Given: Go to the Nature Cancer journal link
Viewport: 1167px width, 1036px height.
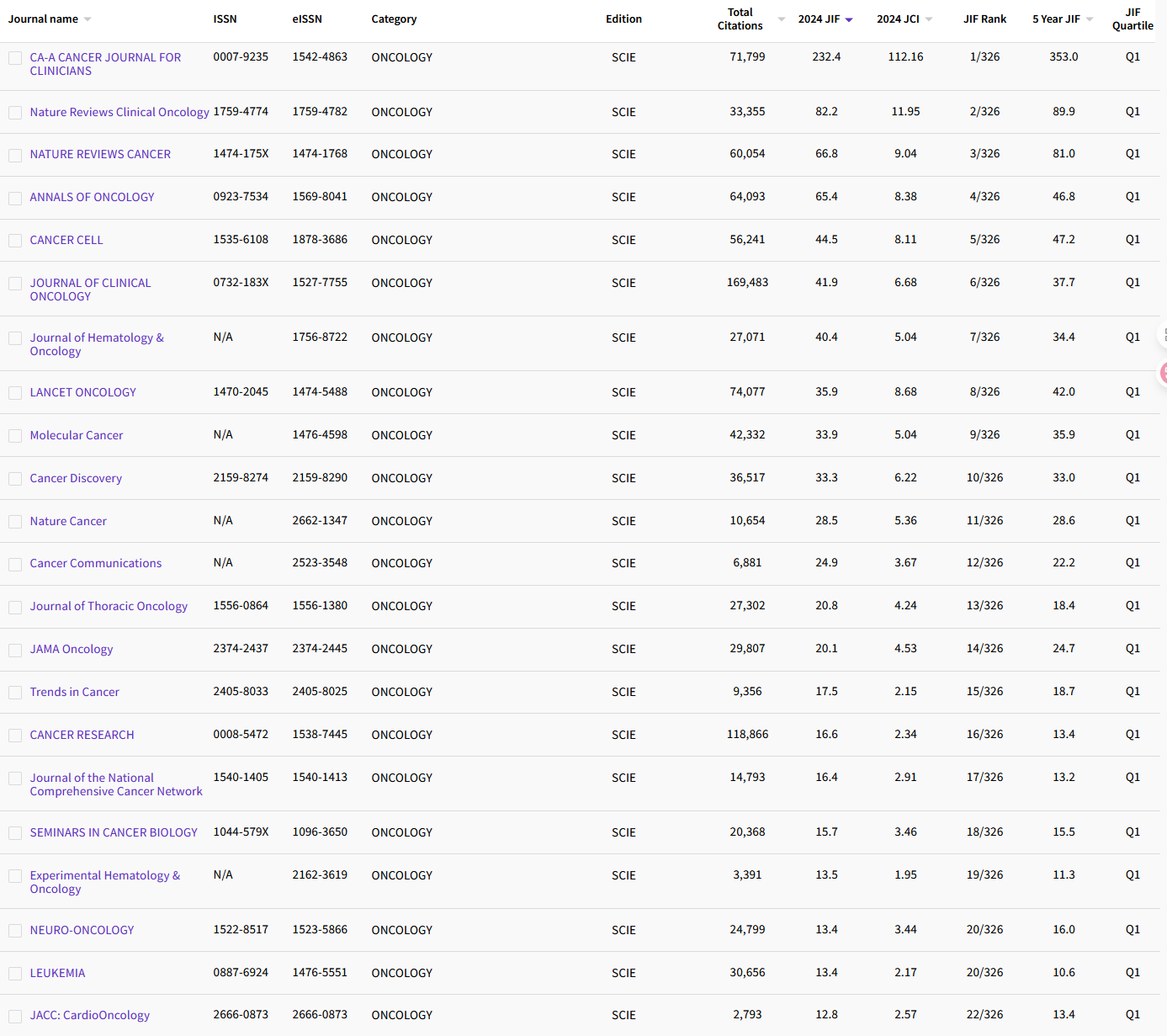Looking at the screenshot, I should [68, 521].
